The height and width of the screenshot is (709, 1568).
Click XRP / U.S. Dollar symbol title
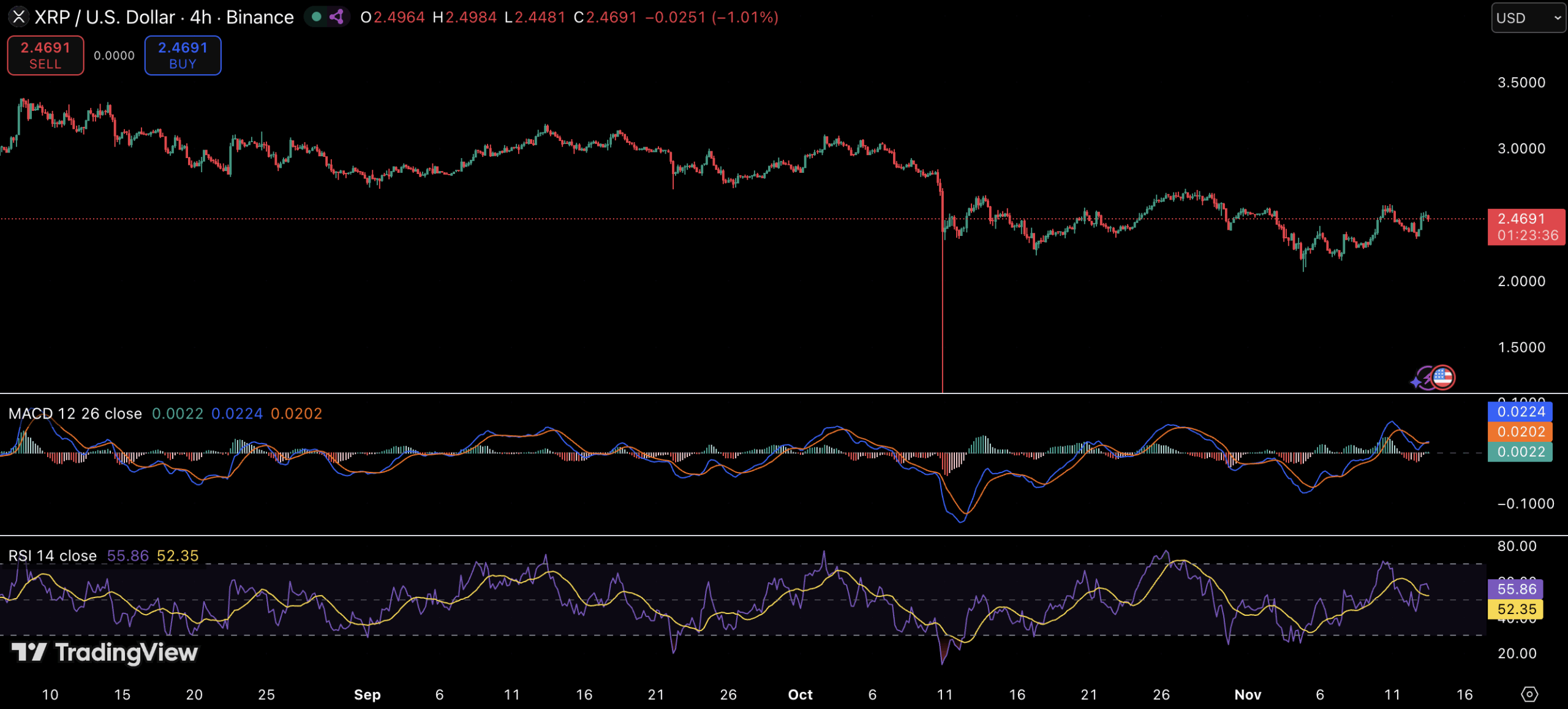click(x=105, y=17)
